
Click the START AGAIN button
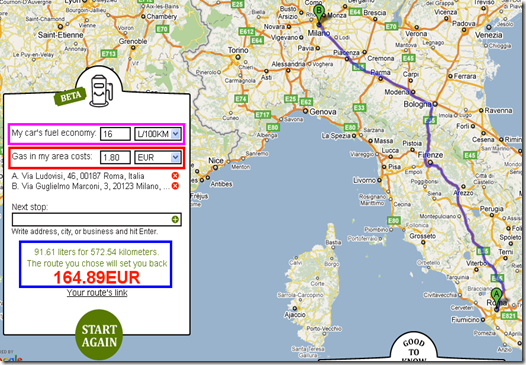click(x=99, y=335)
